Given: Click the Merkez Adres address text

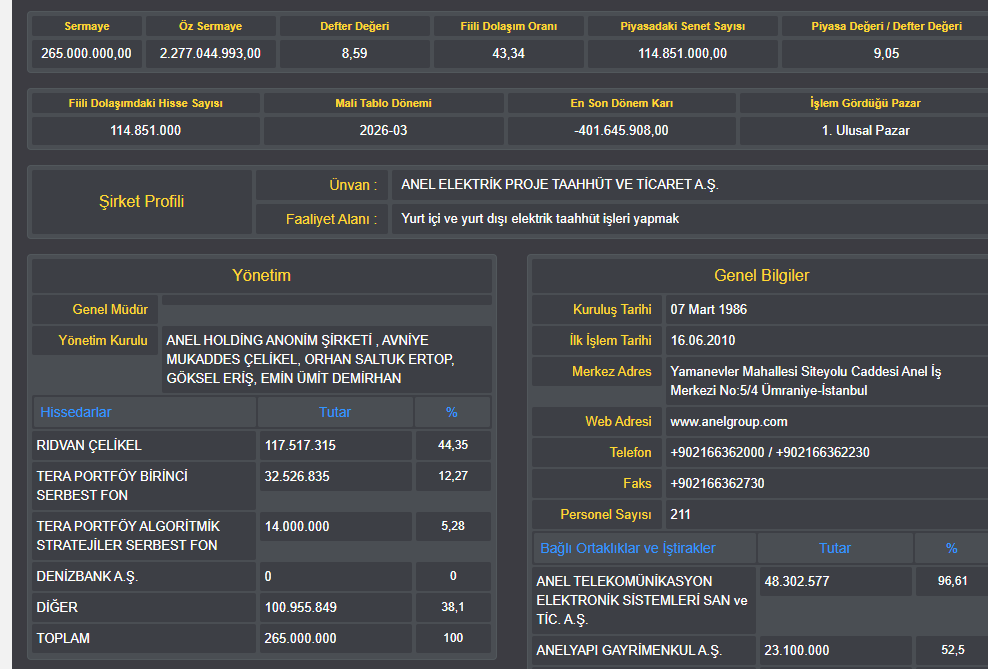Looking at the screenshot, I should pos(805,380).
